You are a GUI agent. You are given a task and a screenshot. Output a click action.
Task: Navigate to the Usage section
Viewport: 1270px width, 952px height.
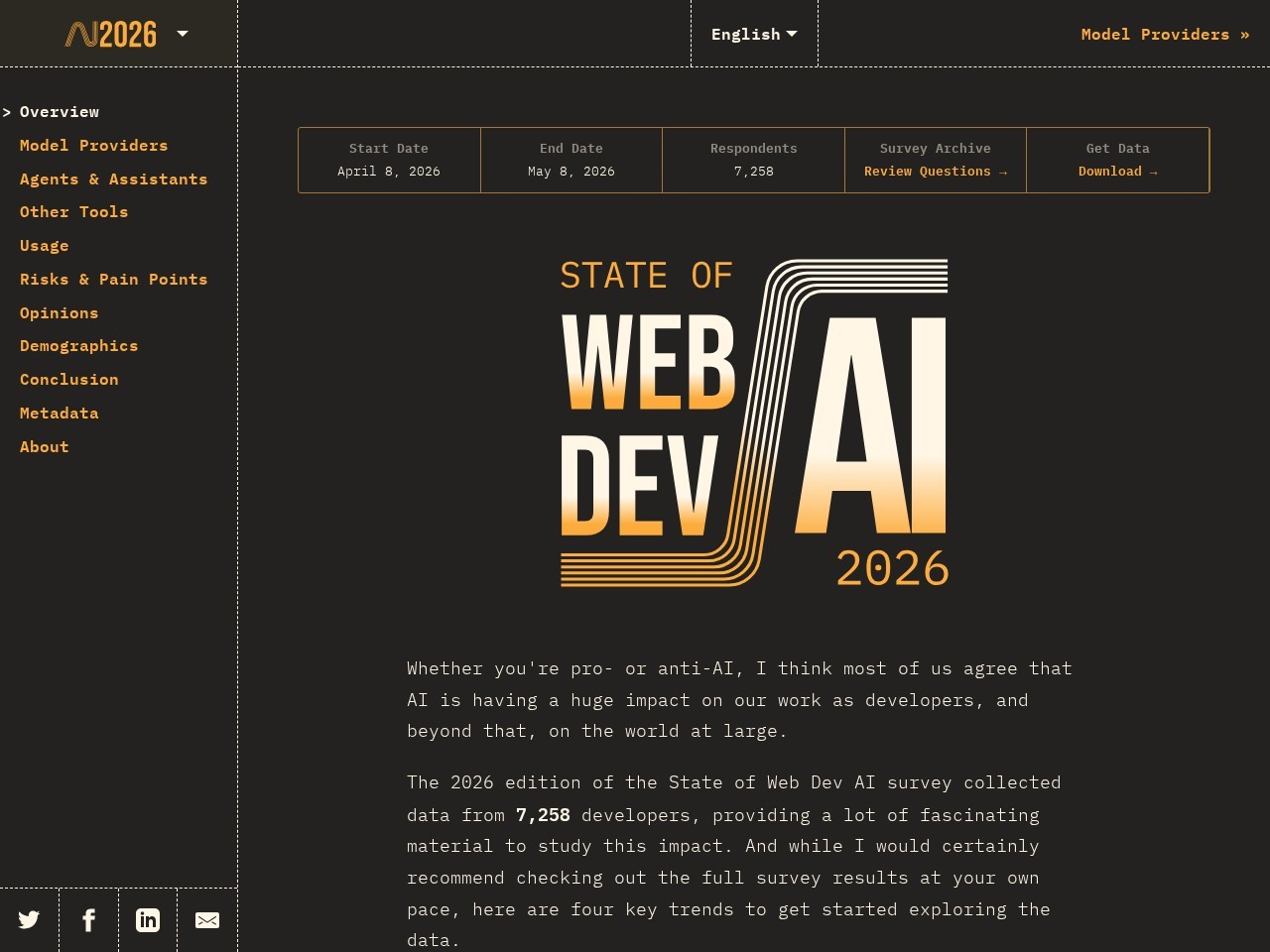point(44,245)
